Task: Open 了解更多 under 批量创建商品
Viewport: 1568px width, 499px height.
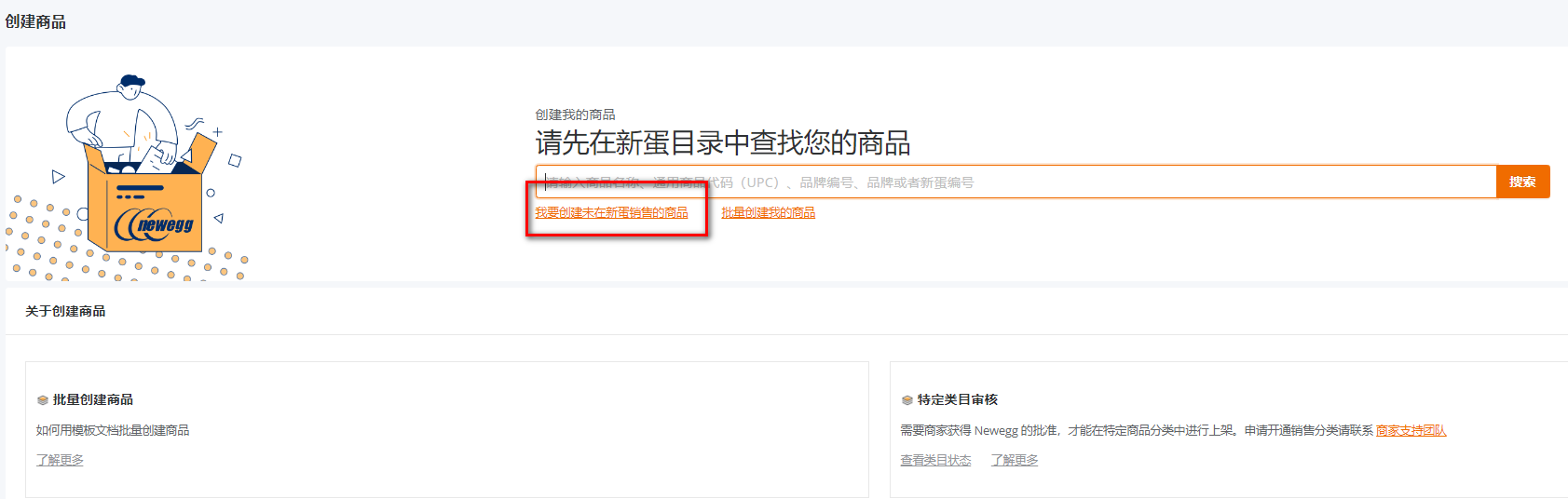Action: coord(60,460)
